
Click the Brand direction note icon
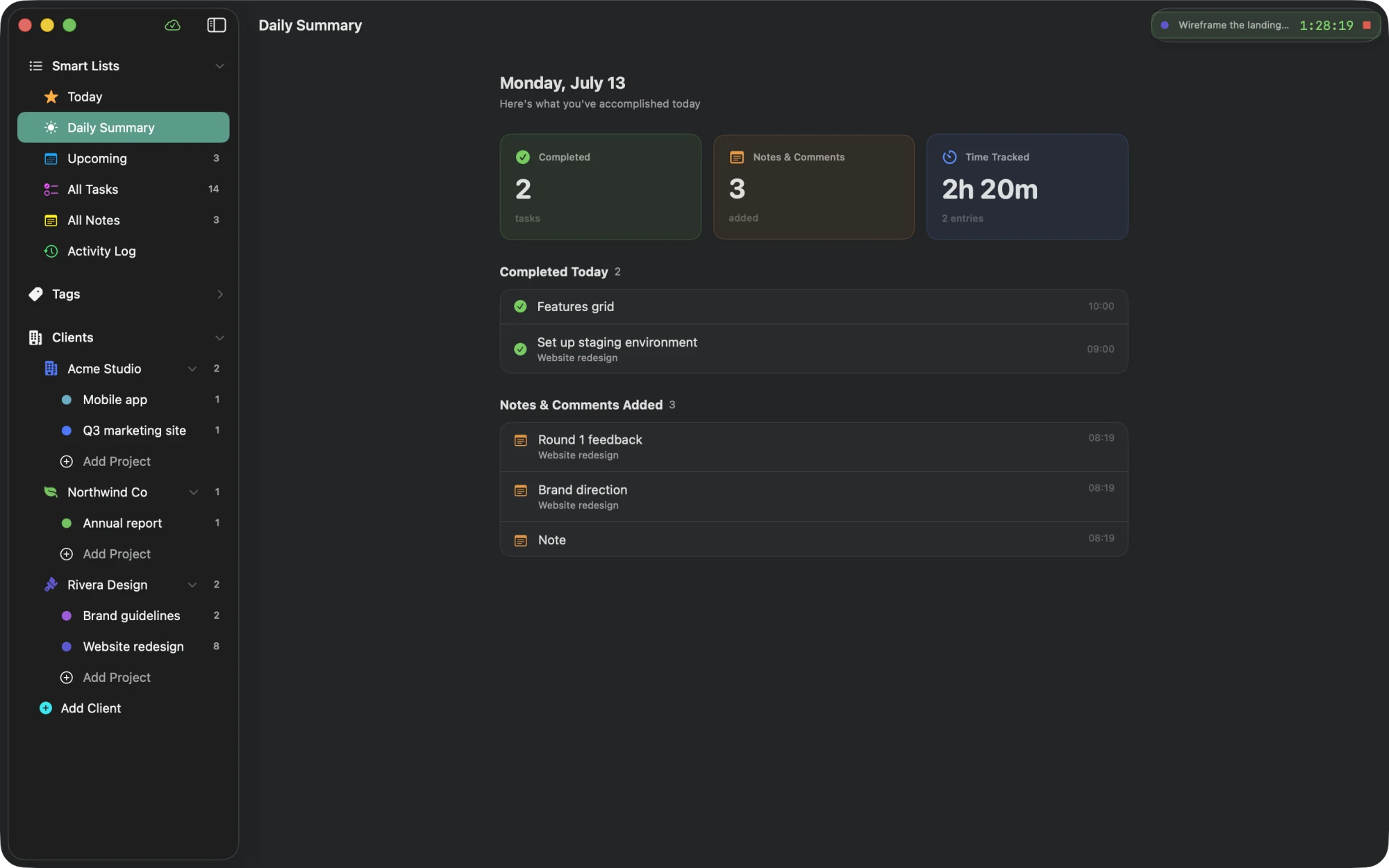(x=520, y=491)
